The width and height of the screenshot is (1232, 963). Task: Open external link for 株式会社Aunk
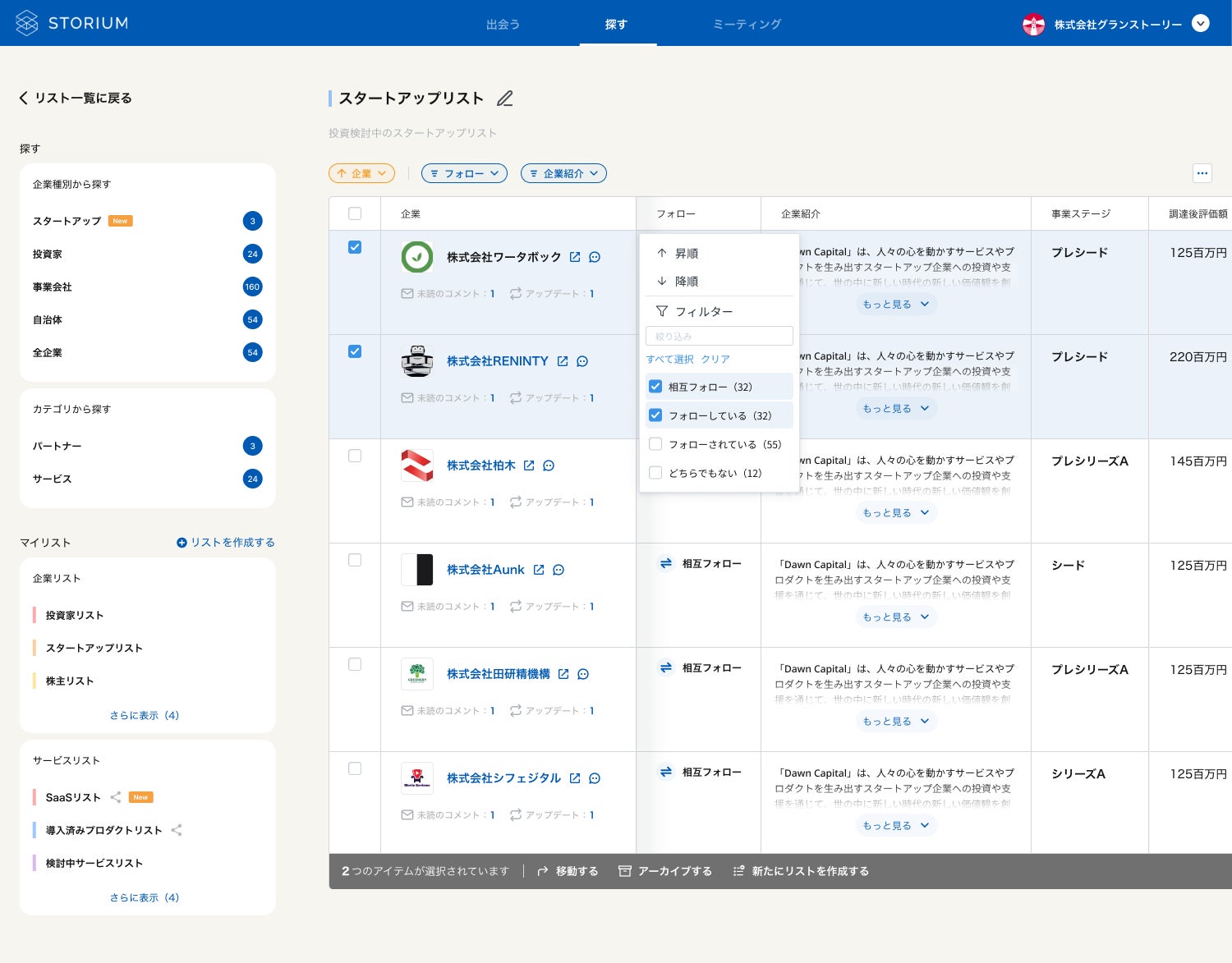click(x=539, y=570)
